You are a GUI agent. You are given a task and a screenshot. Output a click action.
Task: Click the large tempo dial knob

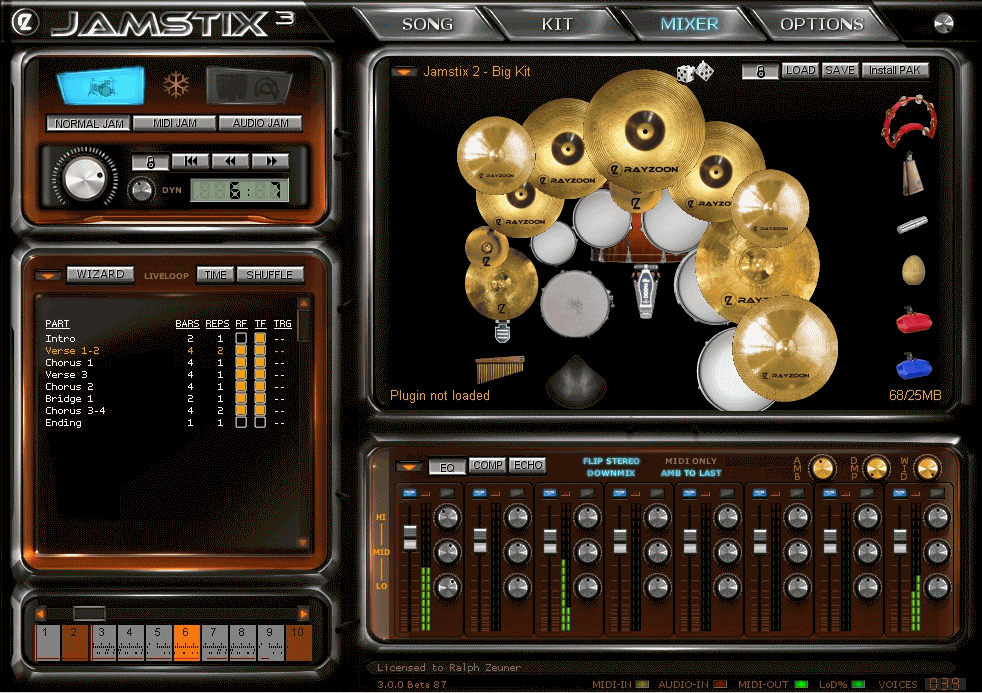pyautogui.click(x=85, y=178)
